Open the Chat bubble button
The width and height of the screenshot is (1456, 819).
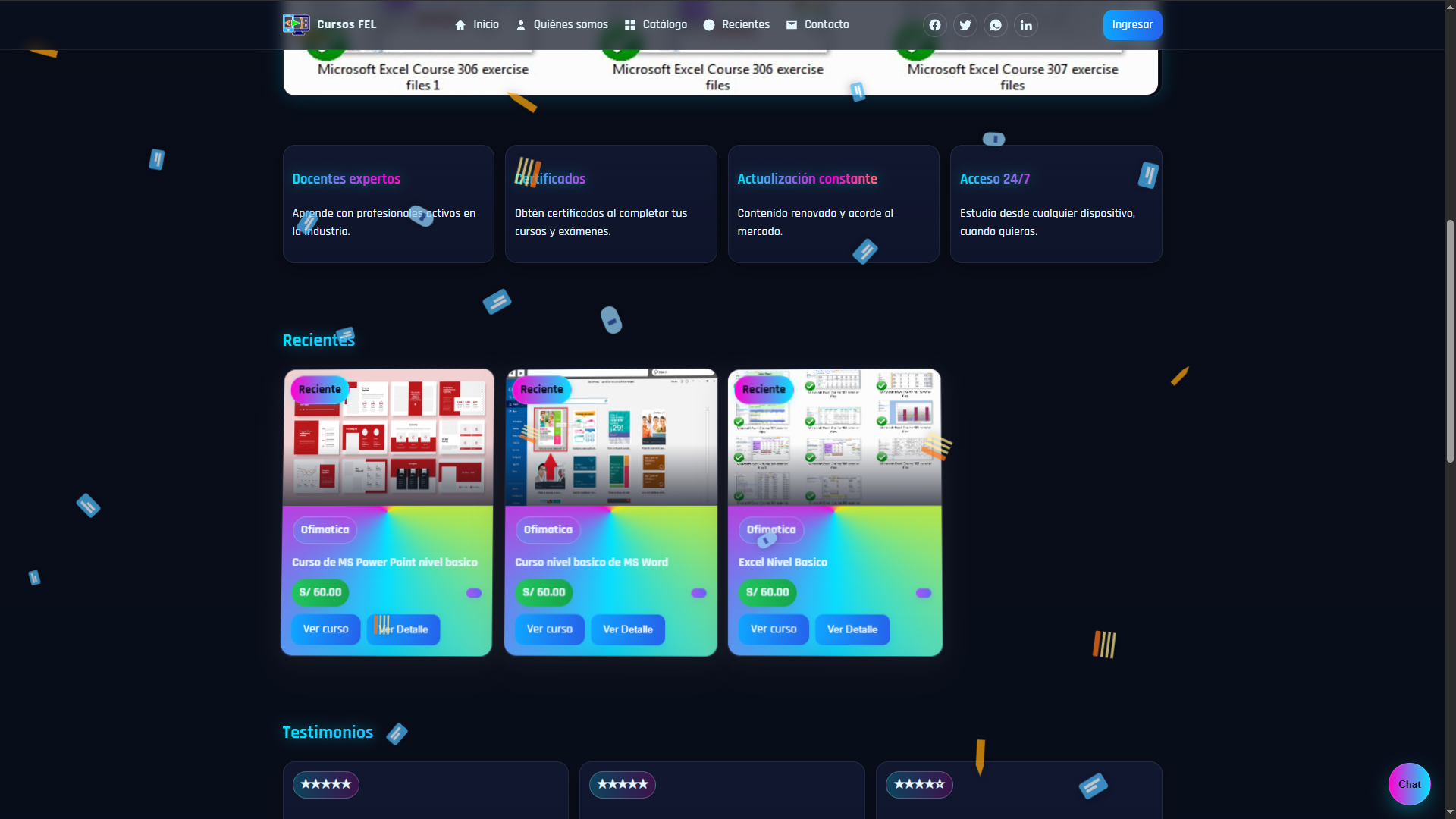click(1409, 784)
